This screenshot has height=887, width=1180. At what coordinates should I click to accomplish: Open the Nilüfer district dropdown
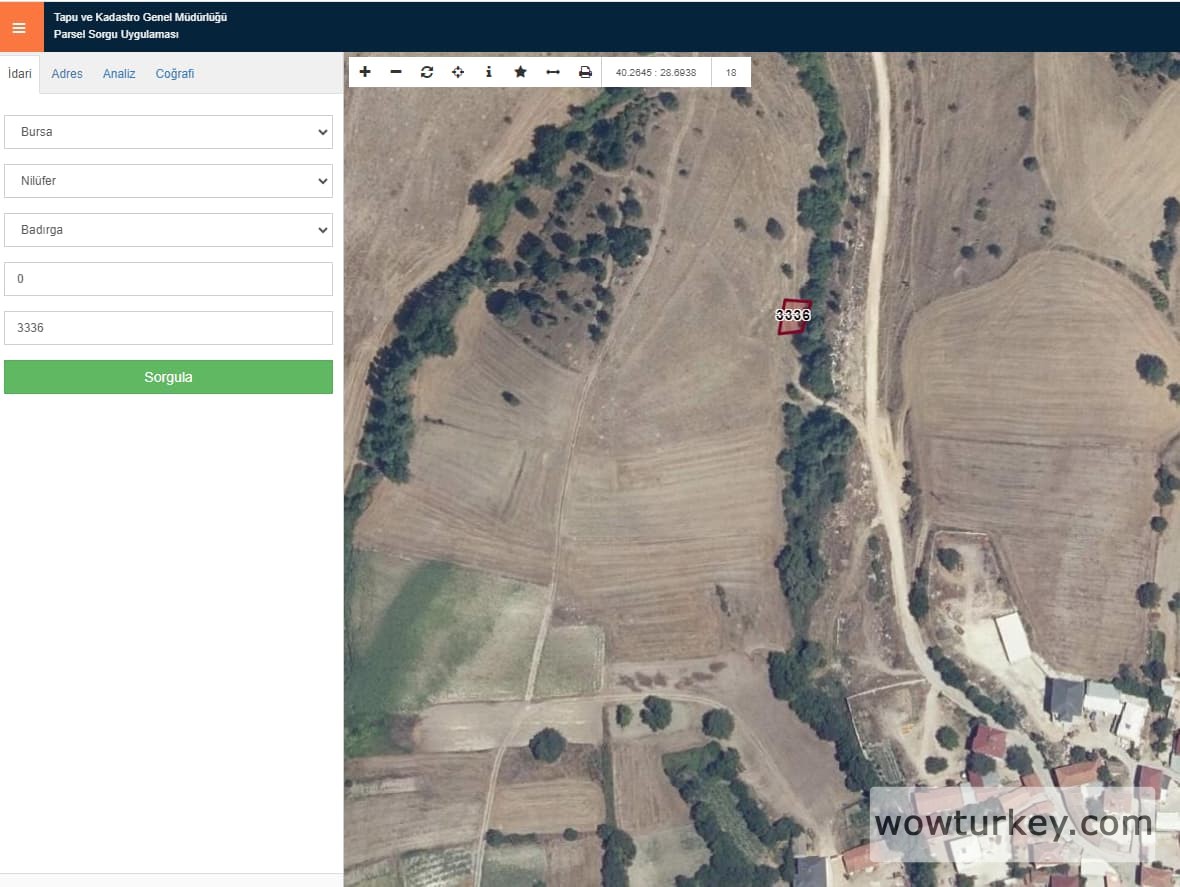click(168, 181)
